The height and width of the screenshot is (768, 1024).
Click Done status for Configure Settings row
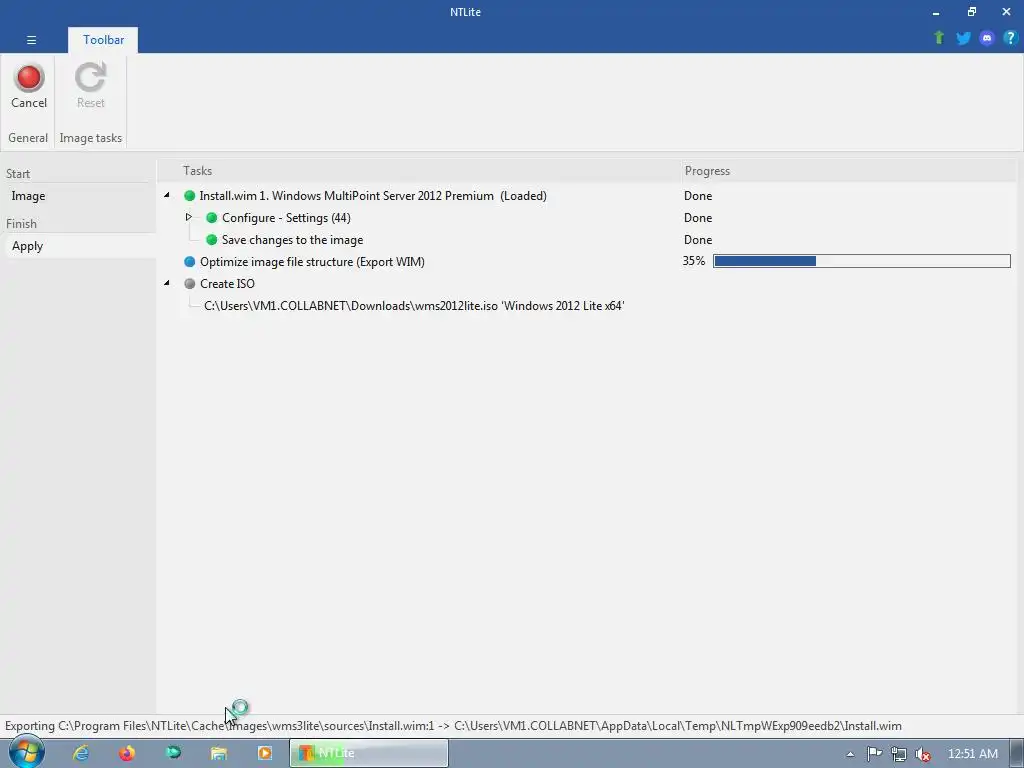[x=698, y=218]
